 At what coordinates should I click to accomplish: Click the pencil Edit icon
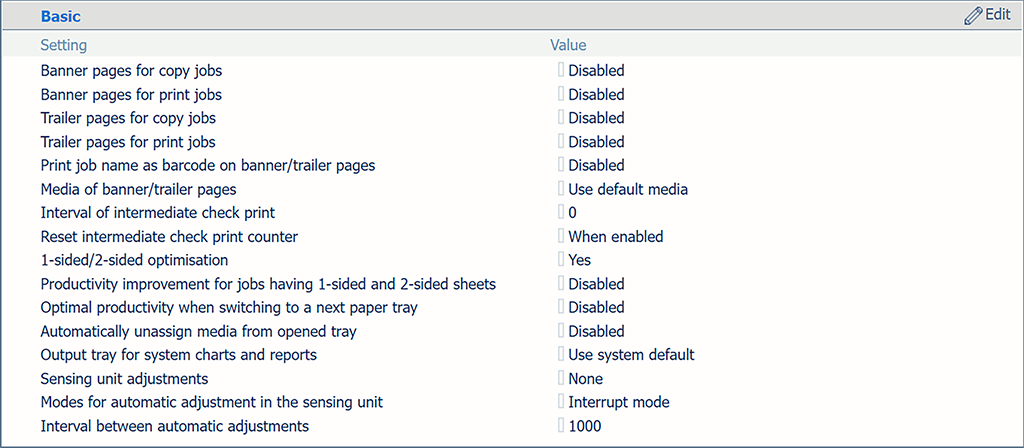972,16
